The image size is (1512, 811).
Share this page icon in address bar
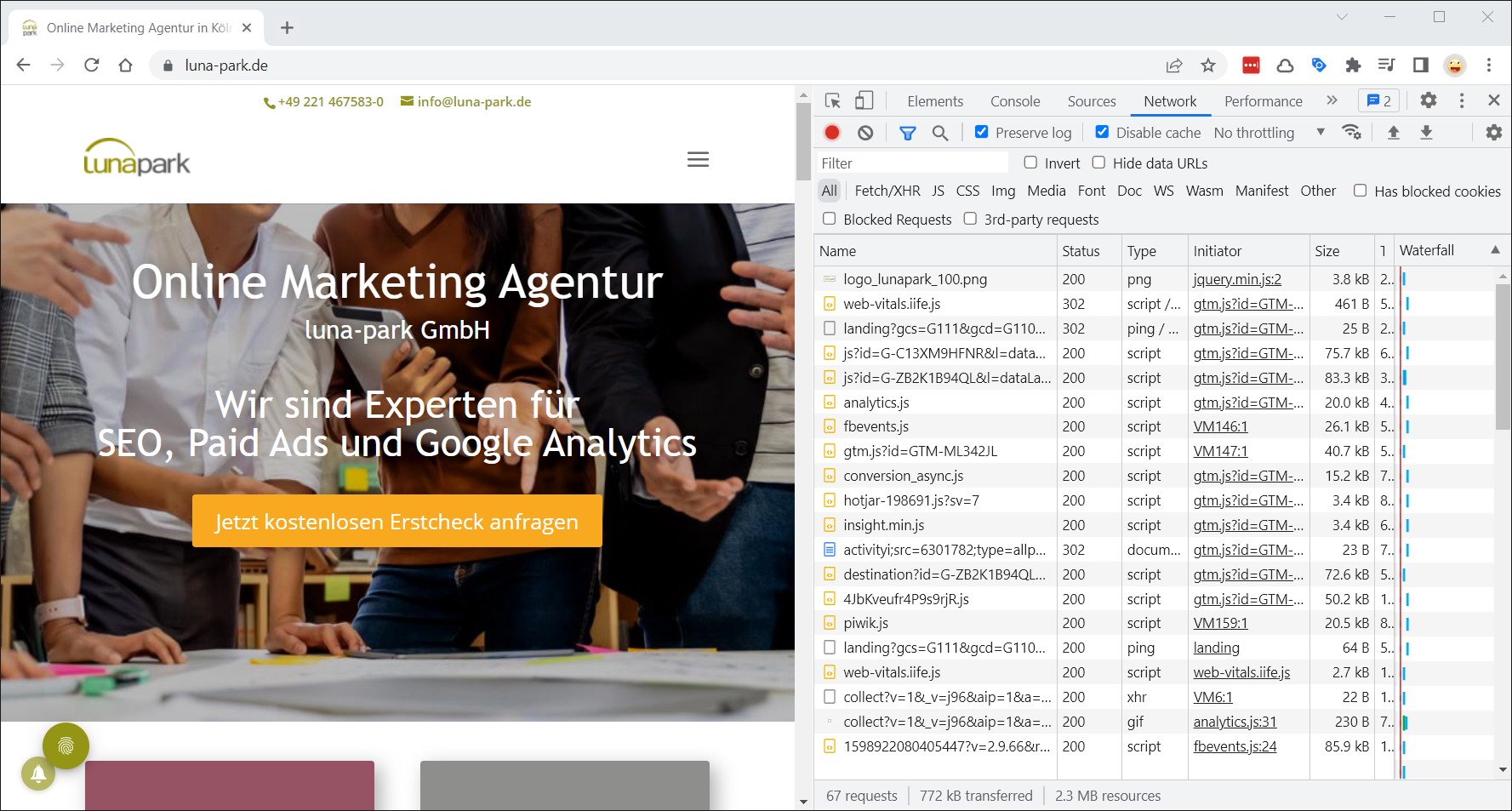(x=1174, y=65)
